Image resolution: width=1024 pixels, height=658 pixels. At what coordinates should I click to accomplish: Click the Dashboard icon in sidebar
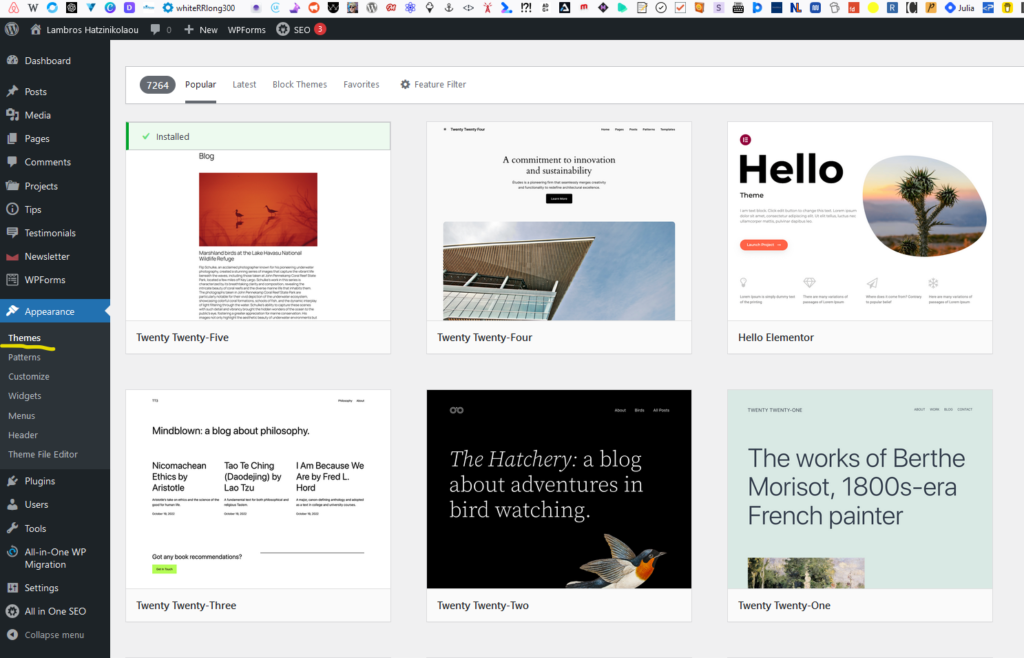coord(12,61)
